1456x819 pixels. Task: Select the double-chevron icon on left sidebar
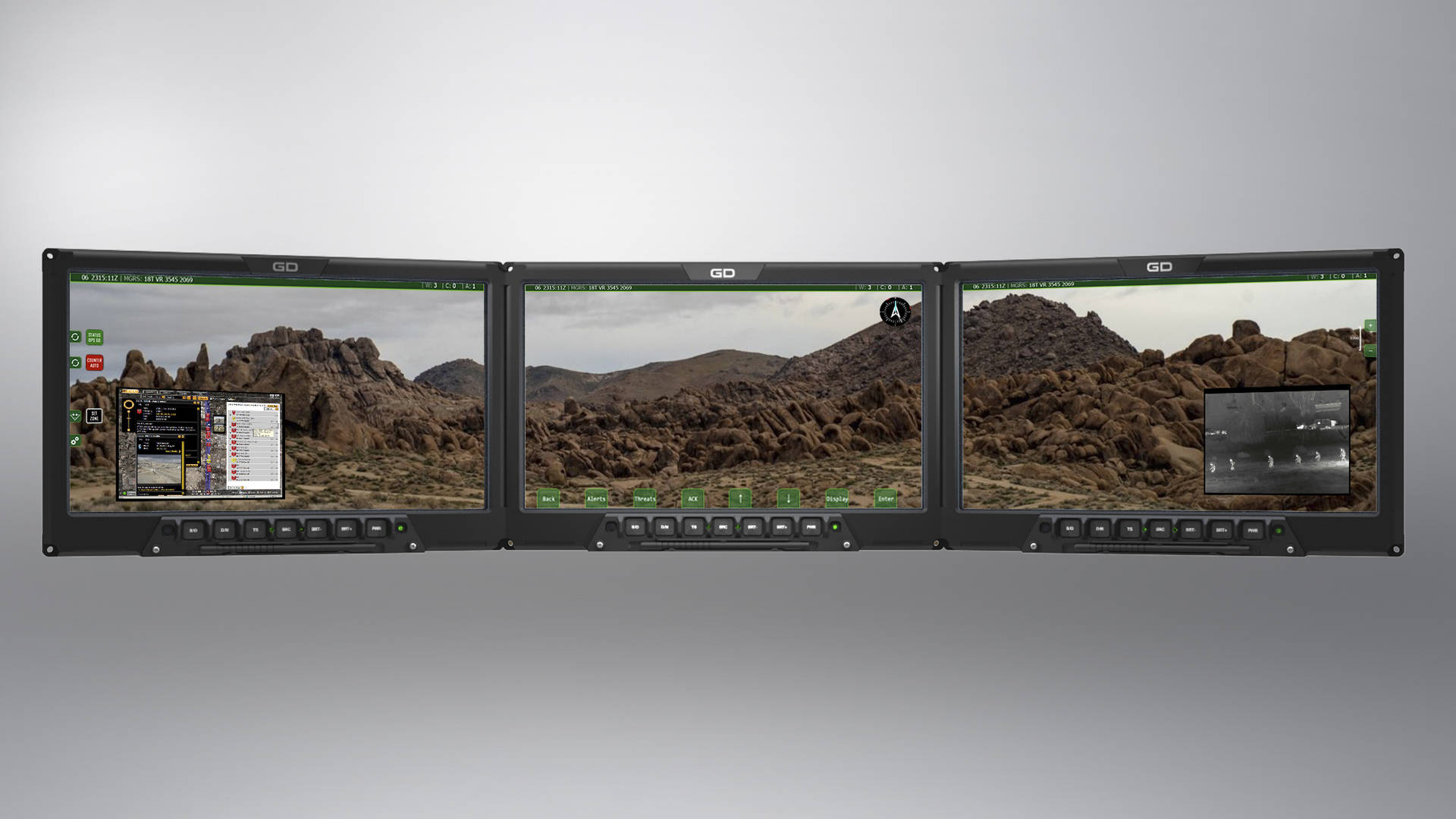pos(74,416)
